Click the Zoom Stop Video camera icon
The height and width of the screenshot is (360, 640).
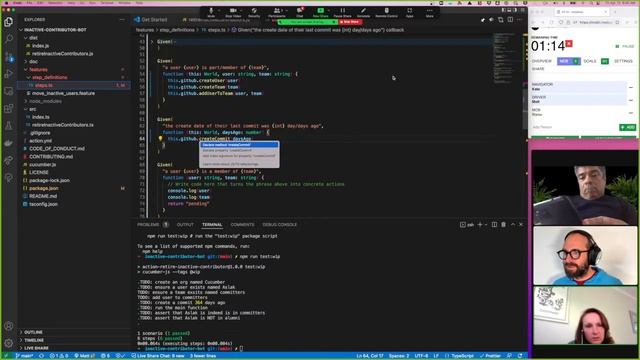[233, 12]
